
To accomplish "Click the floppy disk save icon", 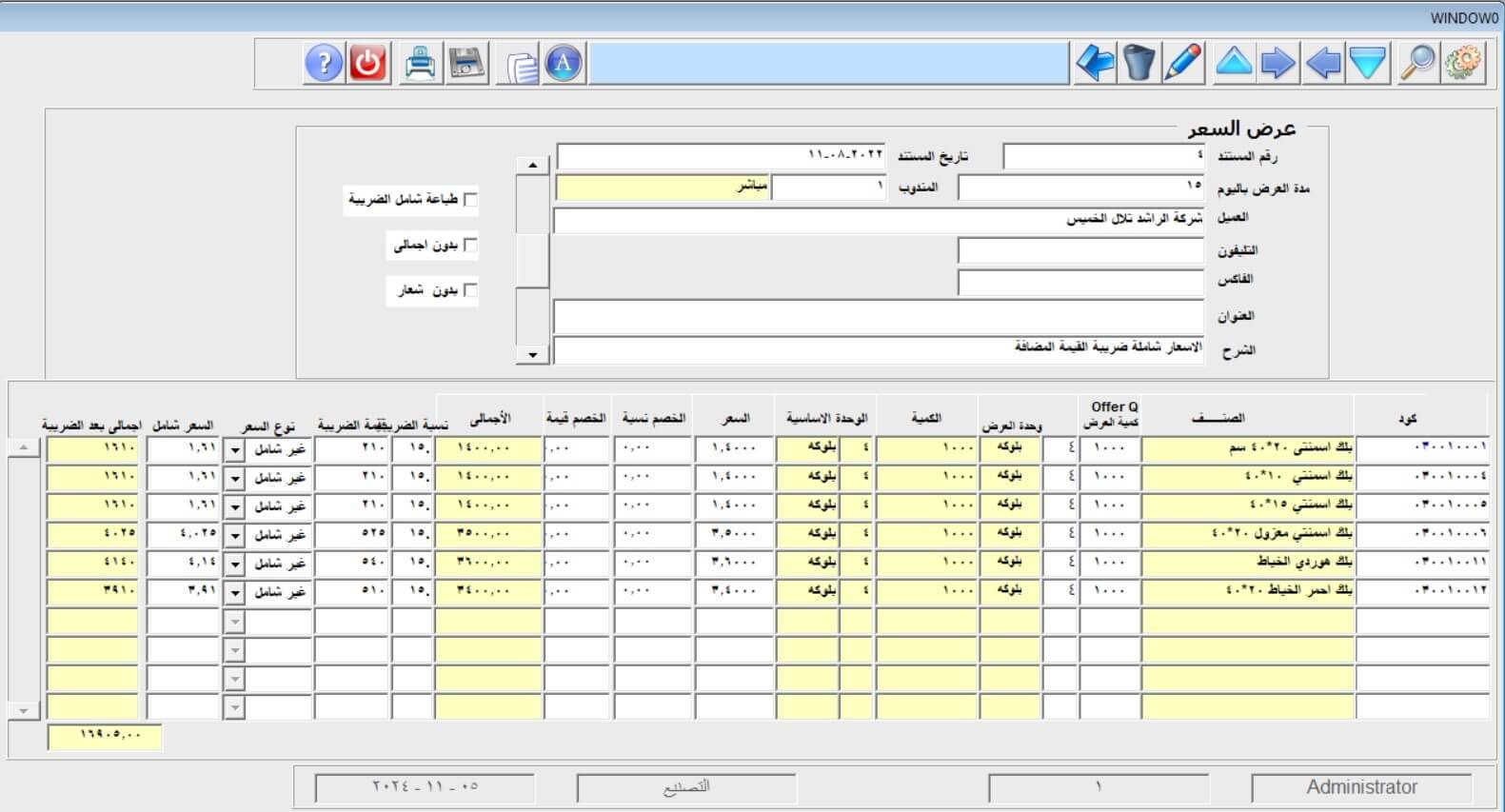I will [x=466, y=64].
